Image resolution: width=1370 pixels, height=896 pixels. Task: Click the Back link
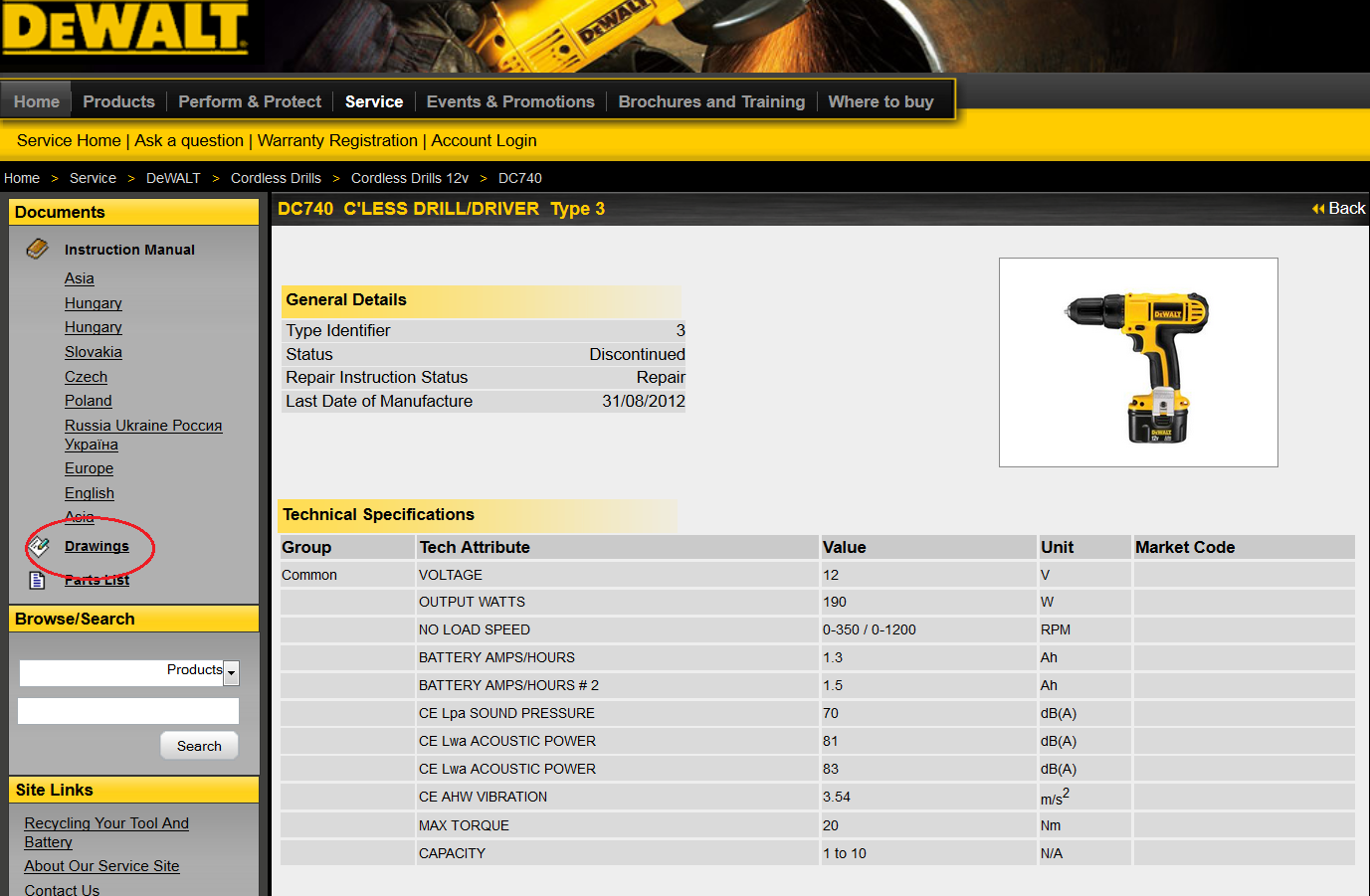tap(1346, 209)
